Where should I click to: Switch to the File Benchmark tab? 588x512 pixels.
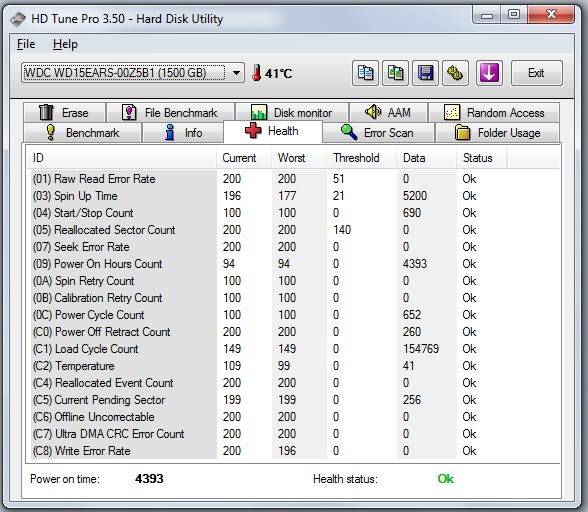[170, 113]
